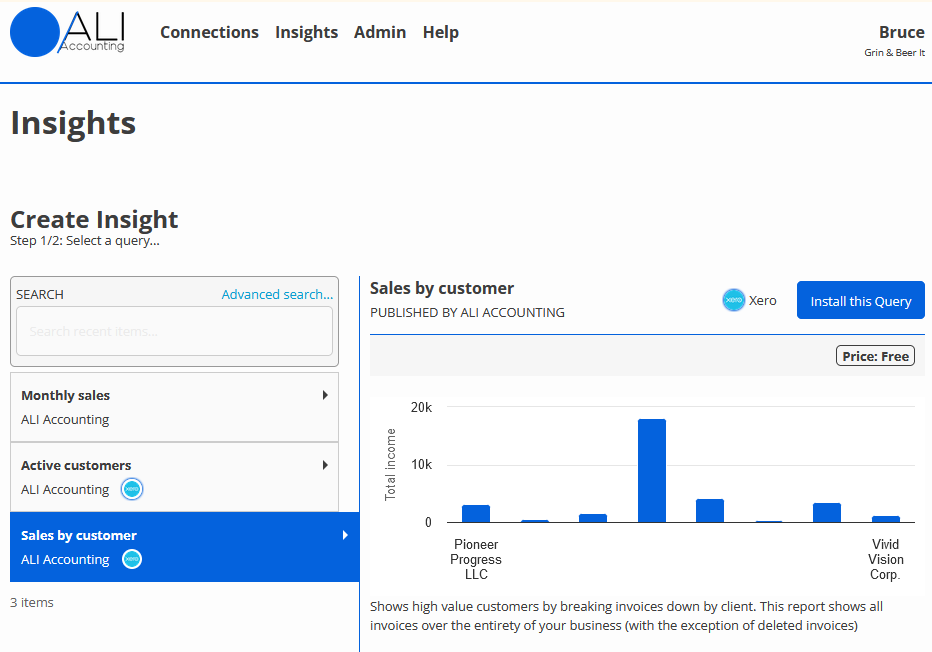The width and height of the screenshot is (932, 652).
Task: Click the Price: Free badge
Action: pos(875,356)
